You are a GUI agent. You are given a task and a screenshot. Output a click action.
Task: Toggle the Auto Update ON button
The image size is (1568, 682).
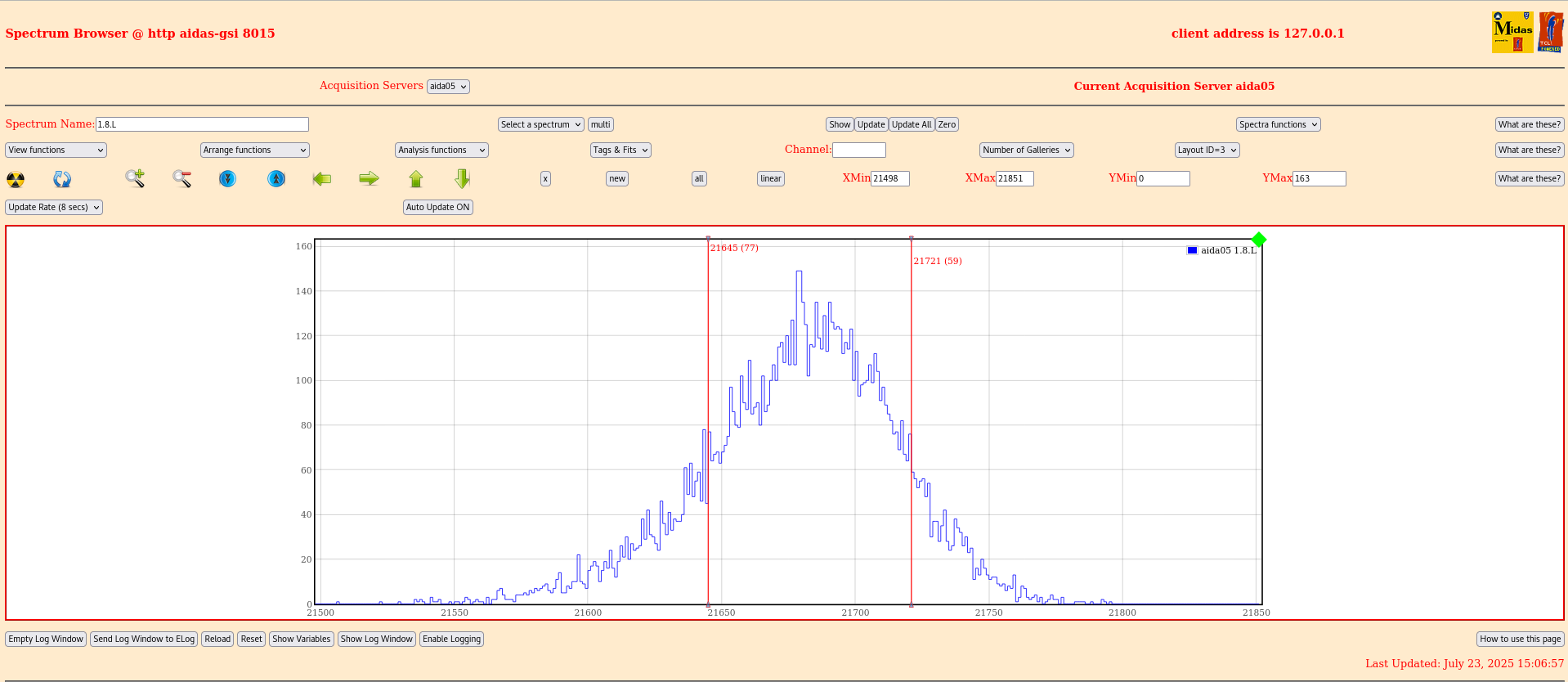point(438,207)
